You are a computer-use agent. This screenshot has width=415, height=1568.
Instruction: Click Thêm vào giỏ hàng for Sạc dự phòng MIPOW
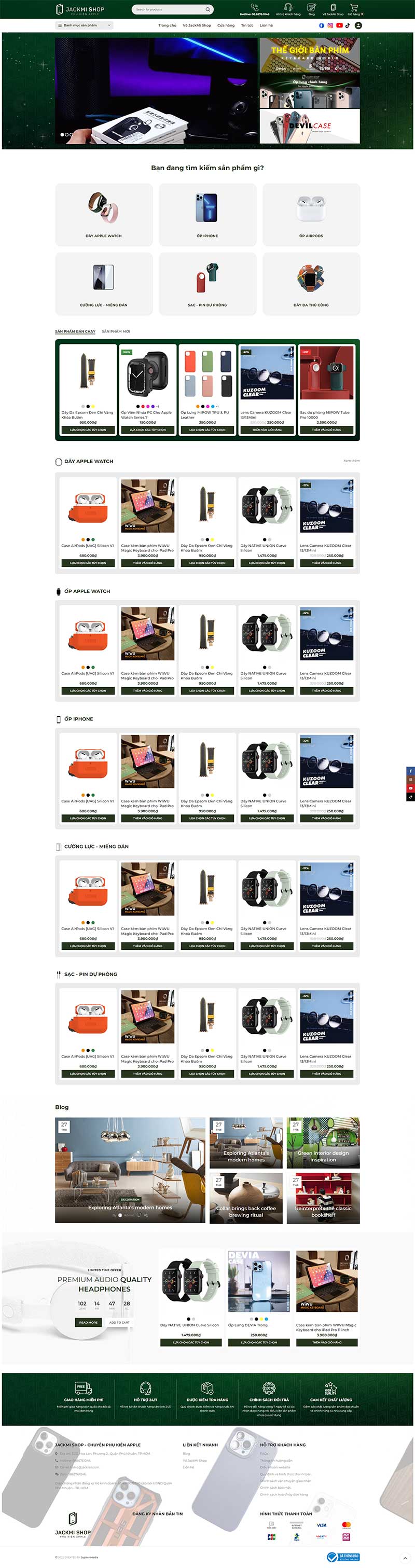pyautogui.click(x=327, y=430)
